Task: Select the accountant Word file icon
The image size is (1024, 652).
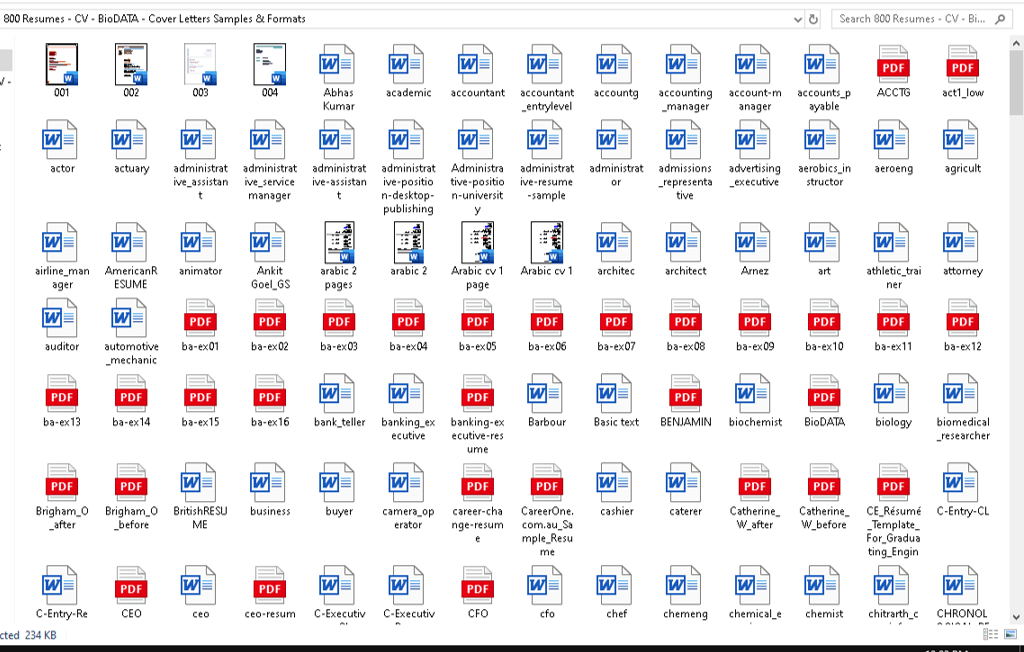Action: (477, 64)
